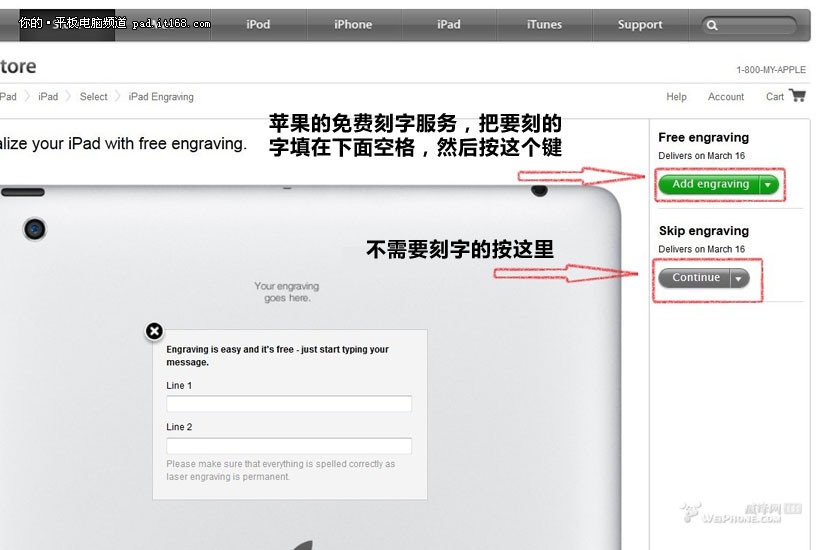Viewport: 825px width, 550px height.
Task: Open the Help link
Action: pos(676,97)
